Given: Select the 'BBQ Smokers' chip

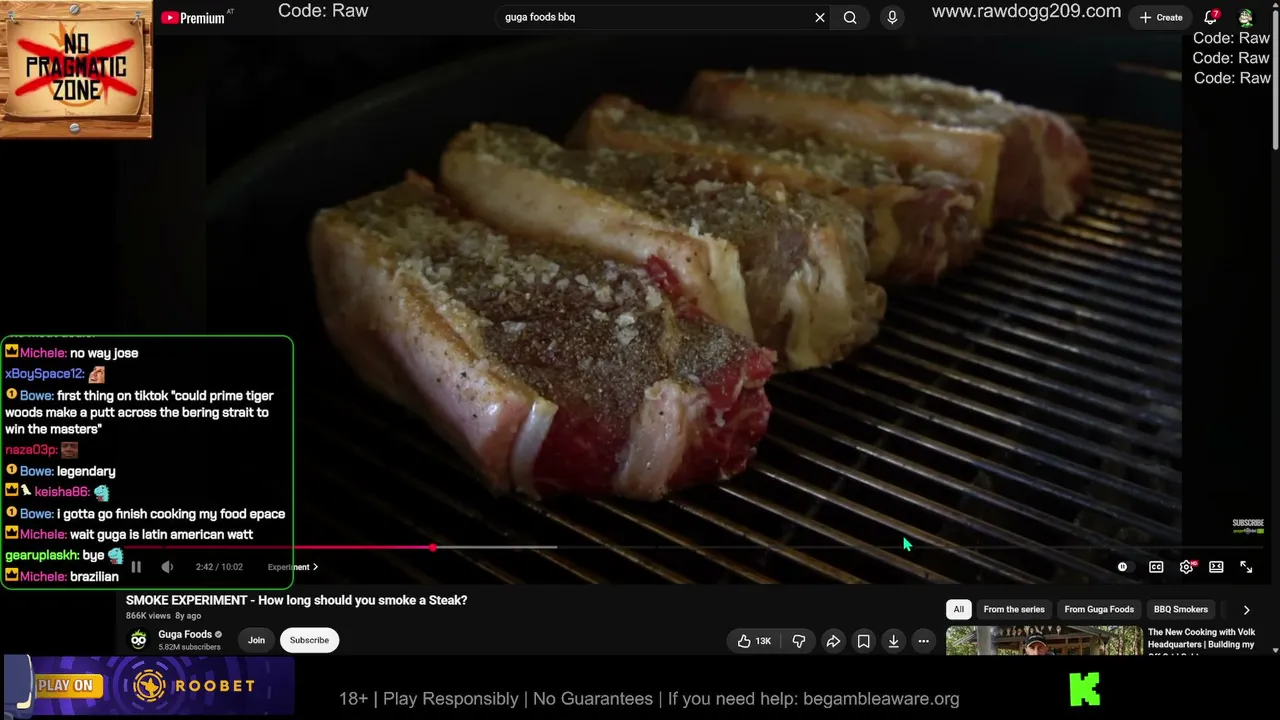Looking at the screenshot, I should (x=1181, y=609).
